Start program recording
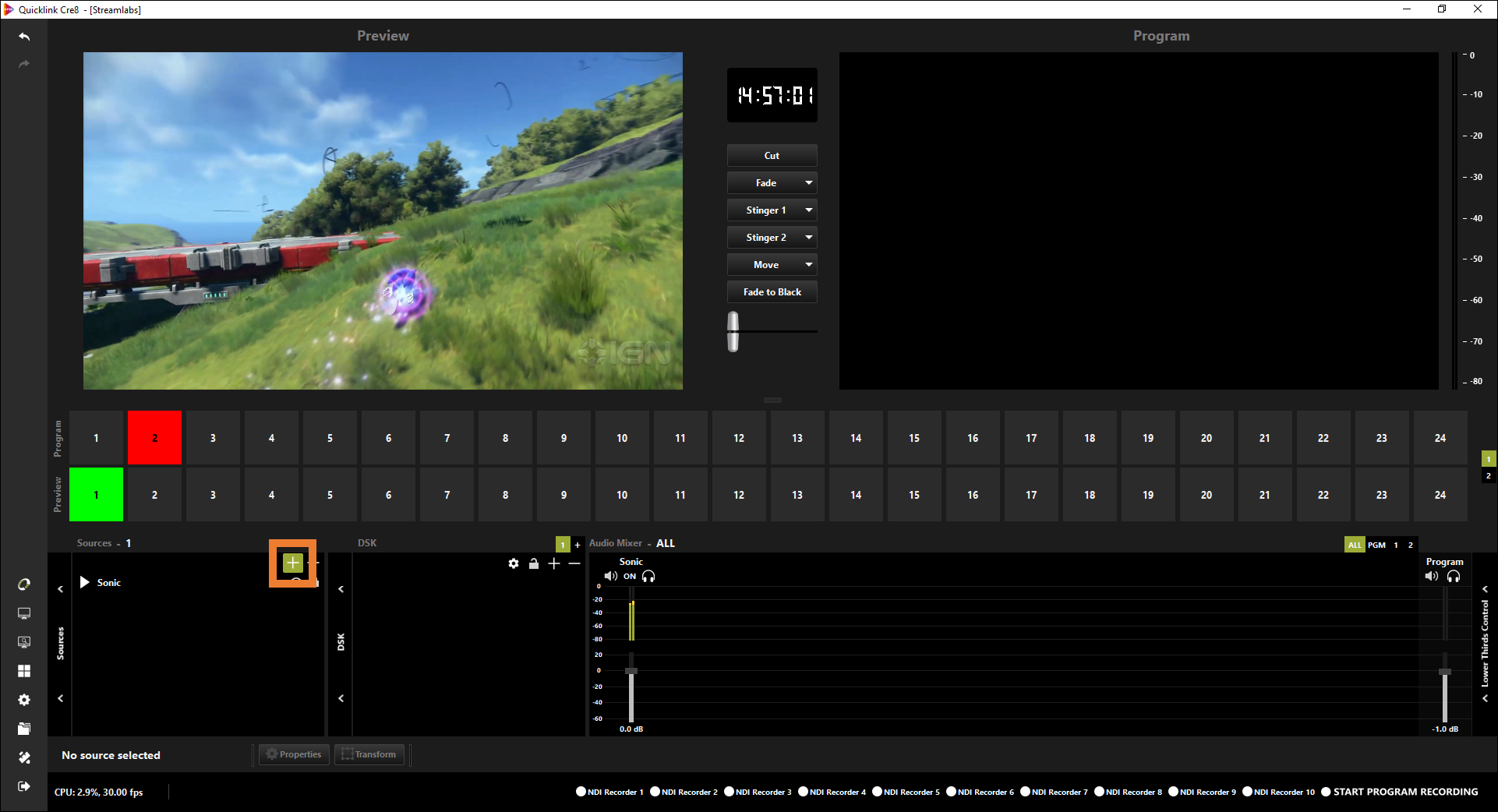This screenshot has width=1498, height=812. coord(1326,792)
